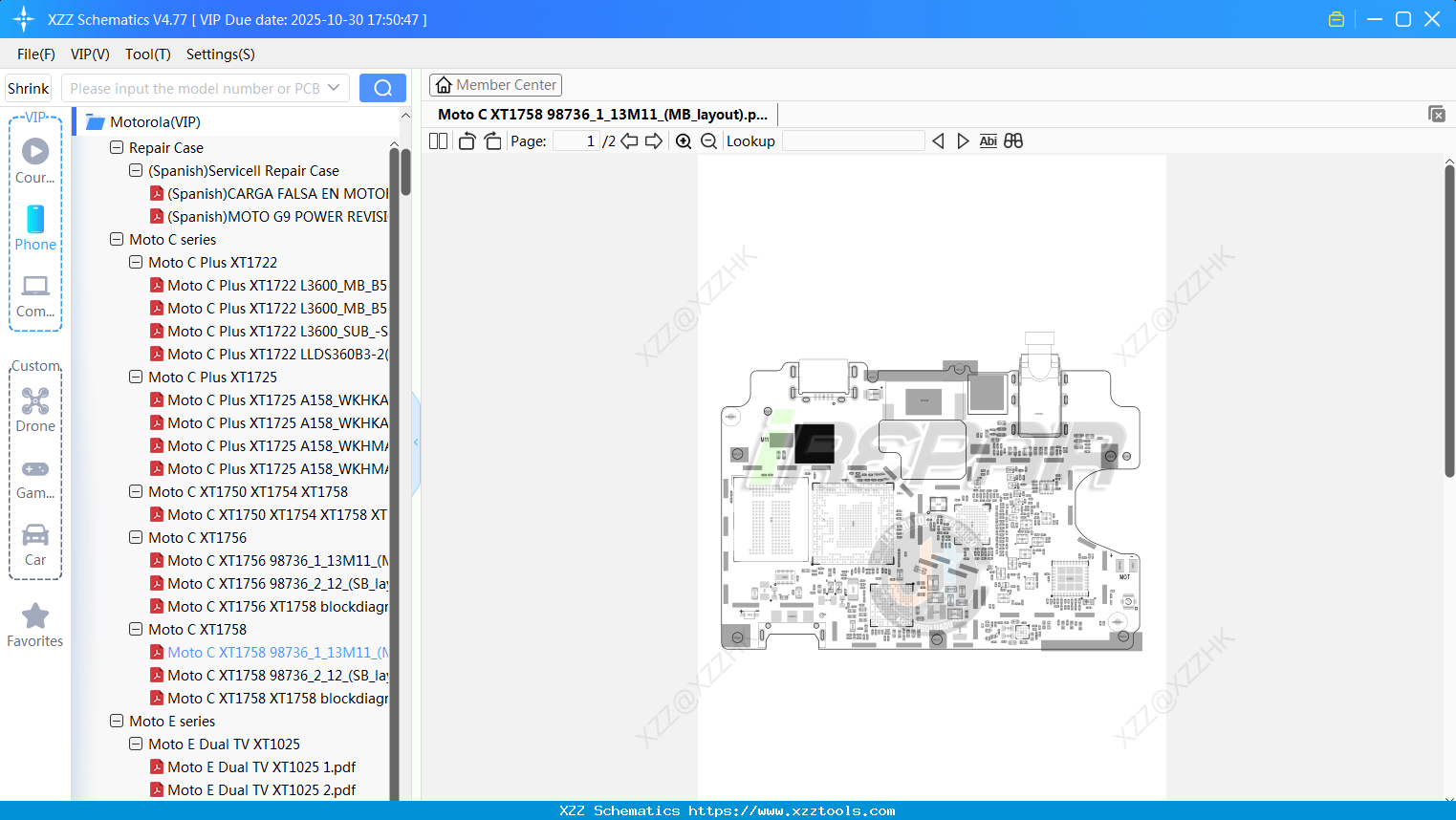This screenshot has height=820, width=1456.
Task: Select the dual-page view icon
Action: click(437, 140)
